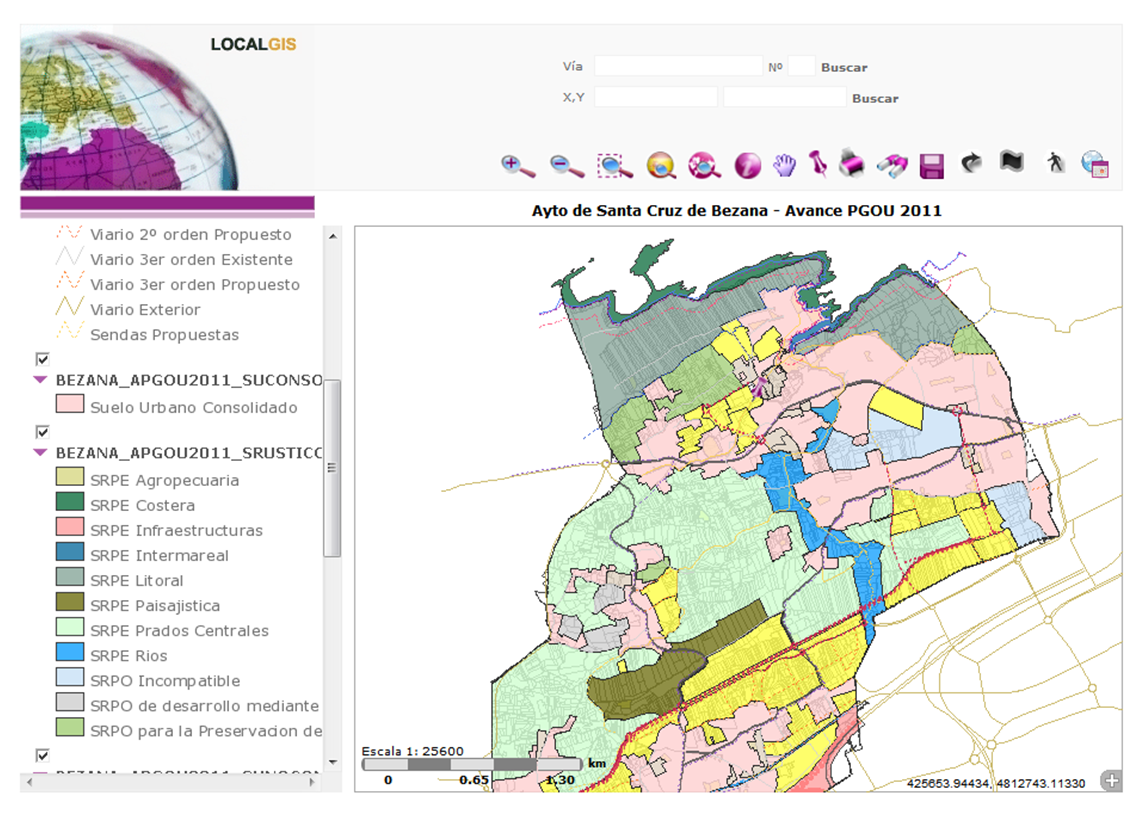Click the LOCALGIS logo

(253, 44)
